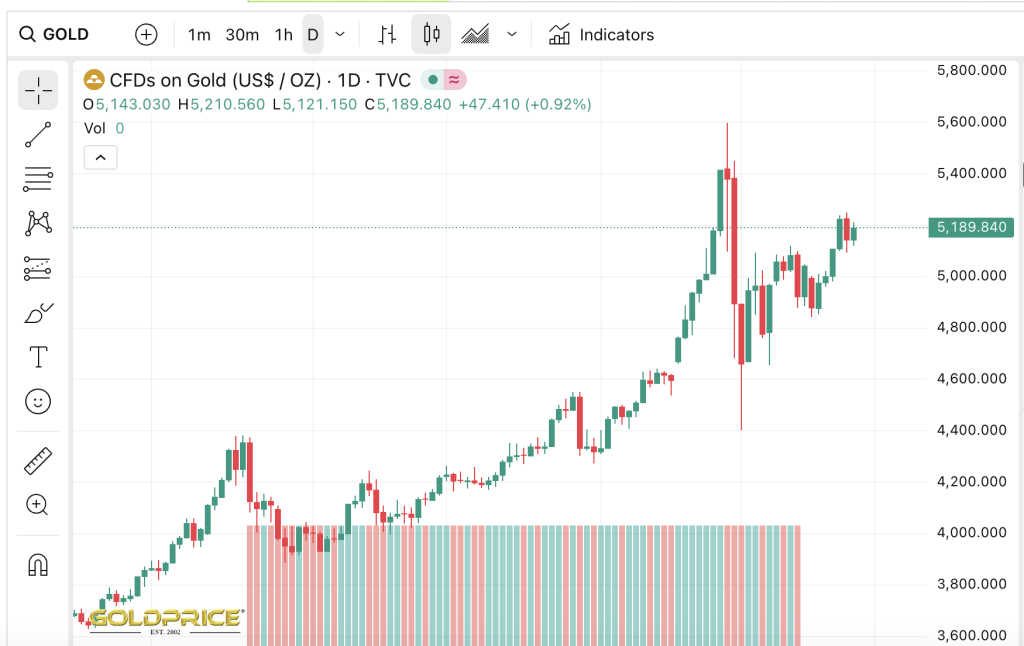Open the emoji icons tool
This screenshot has width=1024, height=646.
38,401
